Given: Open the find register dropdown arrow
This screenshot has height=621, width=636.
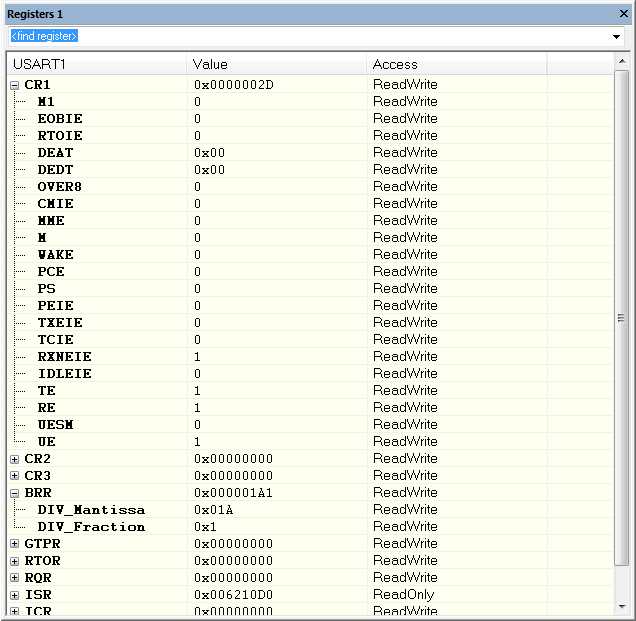Looking at the screenshot, I should (616, 37).
